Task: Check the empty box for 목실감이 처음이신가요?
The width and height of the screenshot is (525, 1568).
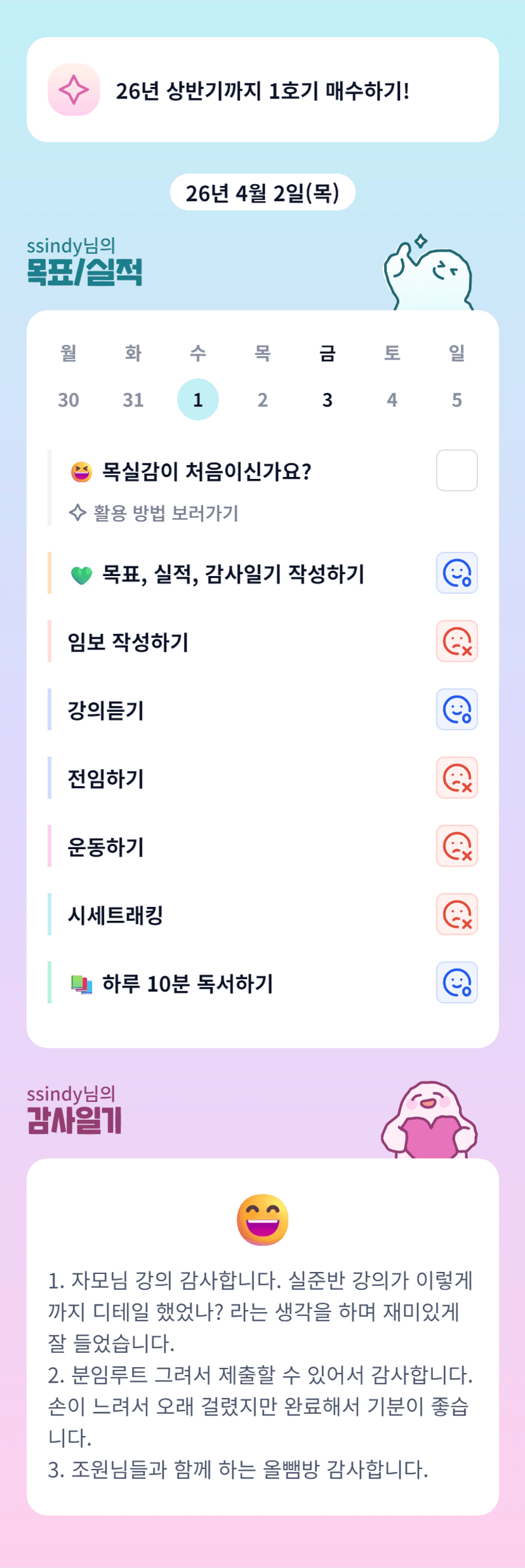Action: pyautogui.click(x=456, y=471)
